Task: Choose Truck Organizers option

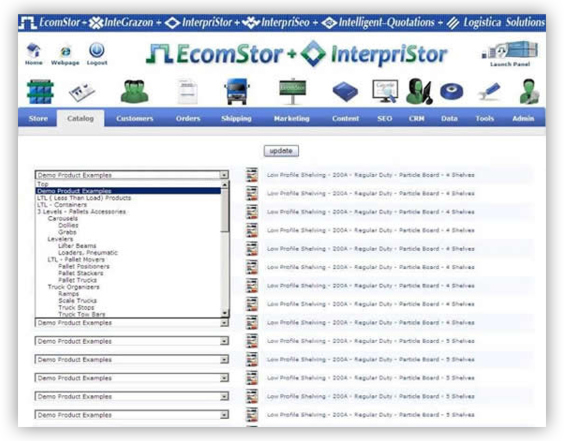Action: (128, 287)
